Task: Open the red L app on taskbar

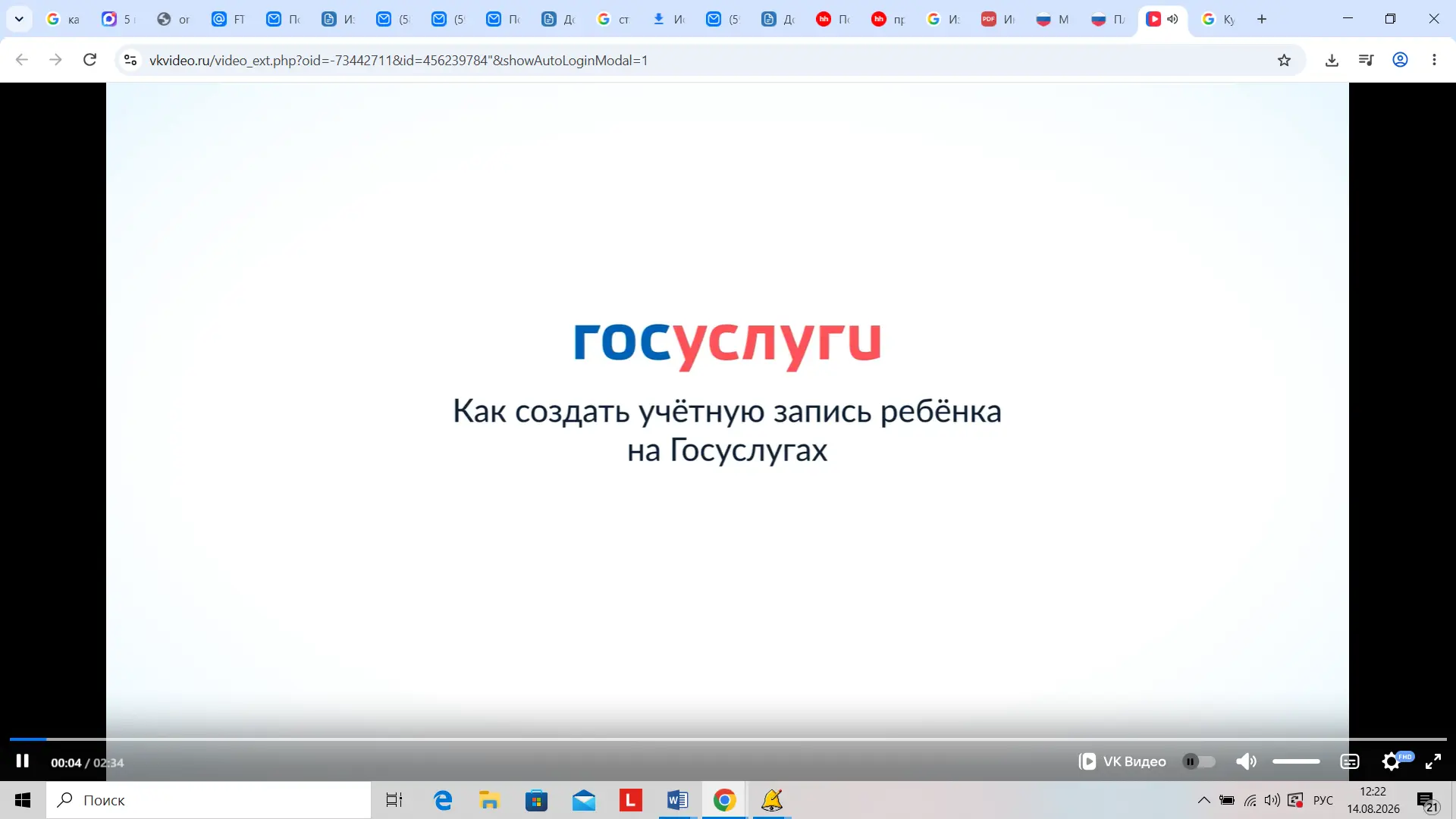Action: 630,800
